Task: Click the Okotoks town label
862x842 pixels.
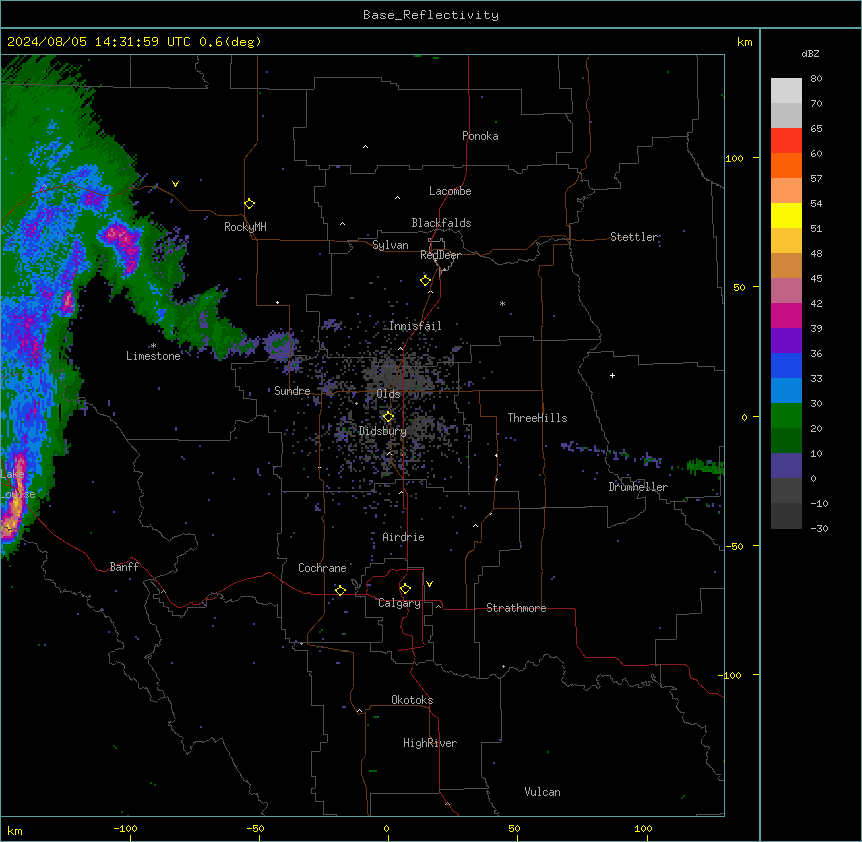Action: coord(412,700)
